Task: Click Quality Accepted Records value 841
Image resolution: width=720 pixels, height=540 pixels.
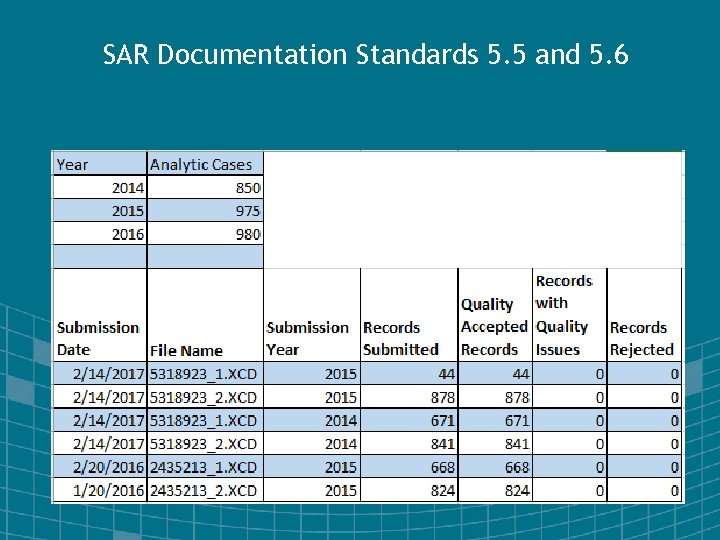Action: tap(495, 444)
